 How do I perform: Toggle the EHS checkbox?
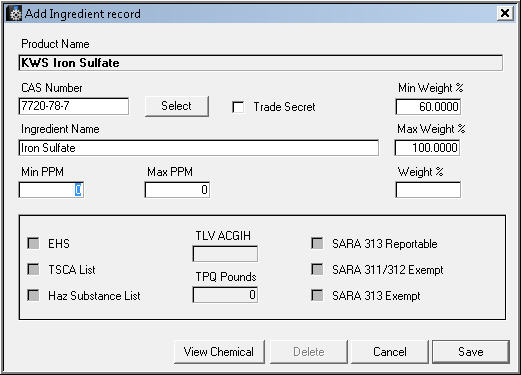coord(33,243)
